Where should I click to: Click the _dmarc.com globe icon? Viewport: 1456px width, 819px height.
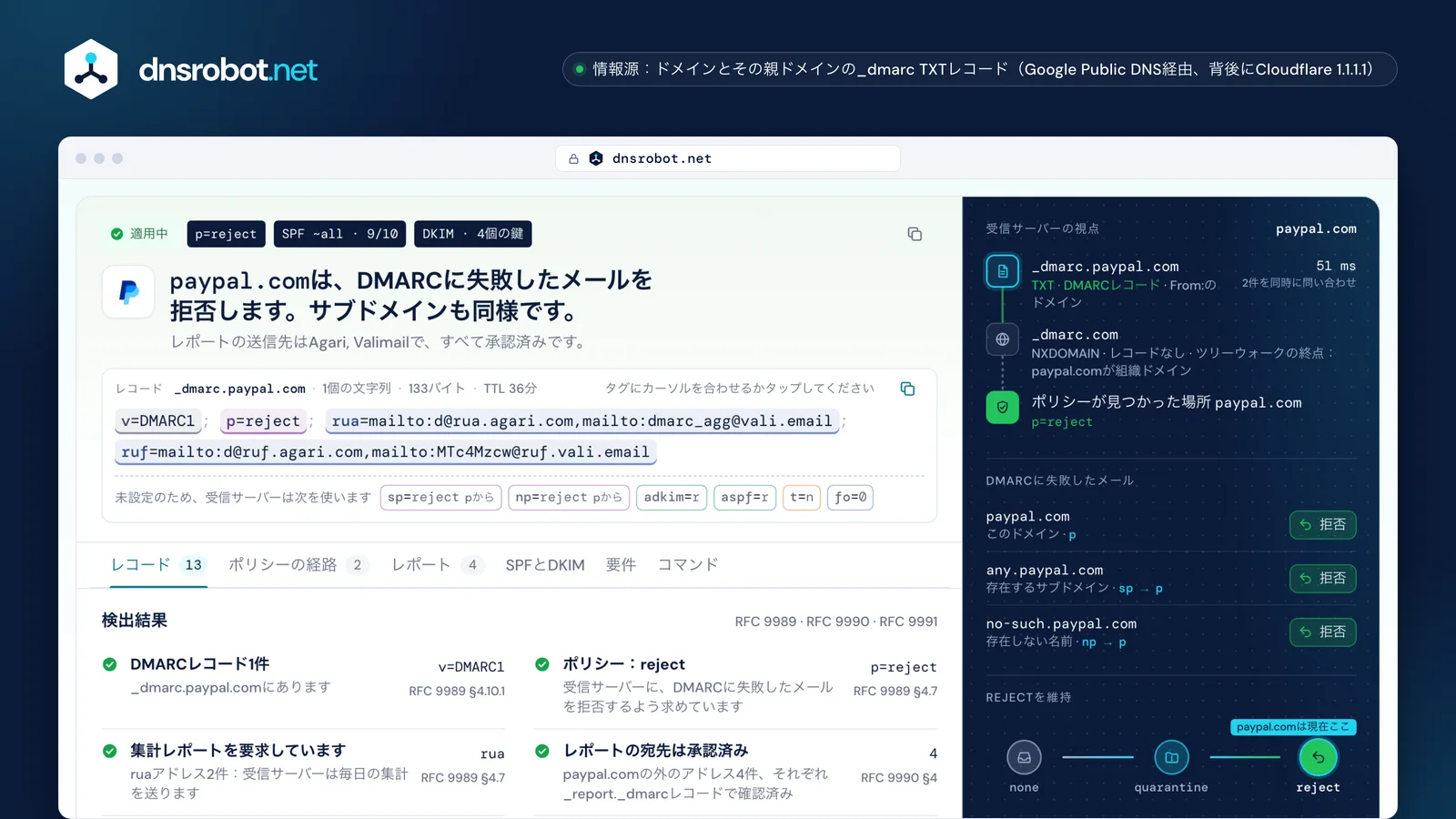click(1002, 339)
